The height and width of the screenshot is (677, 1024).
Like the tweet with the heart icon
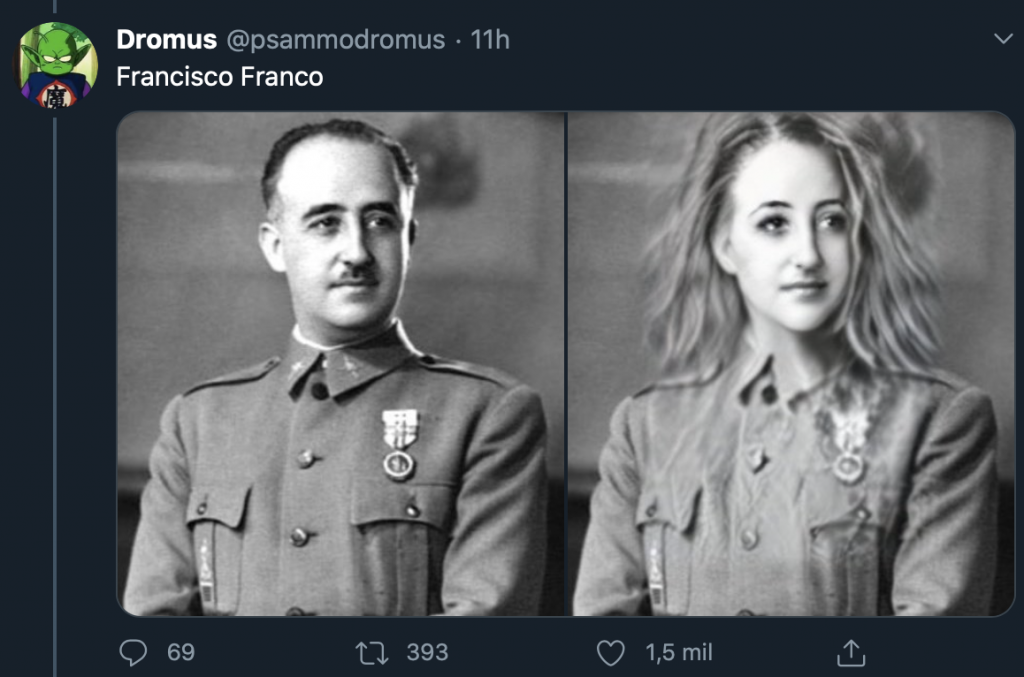(610, 653)
